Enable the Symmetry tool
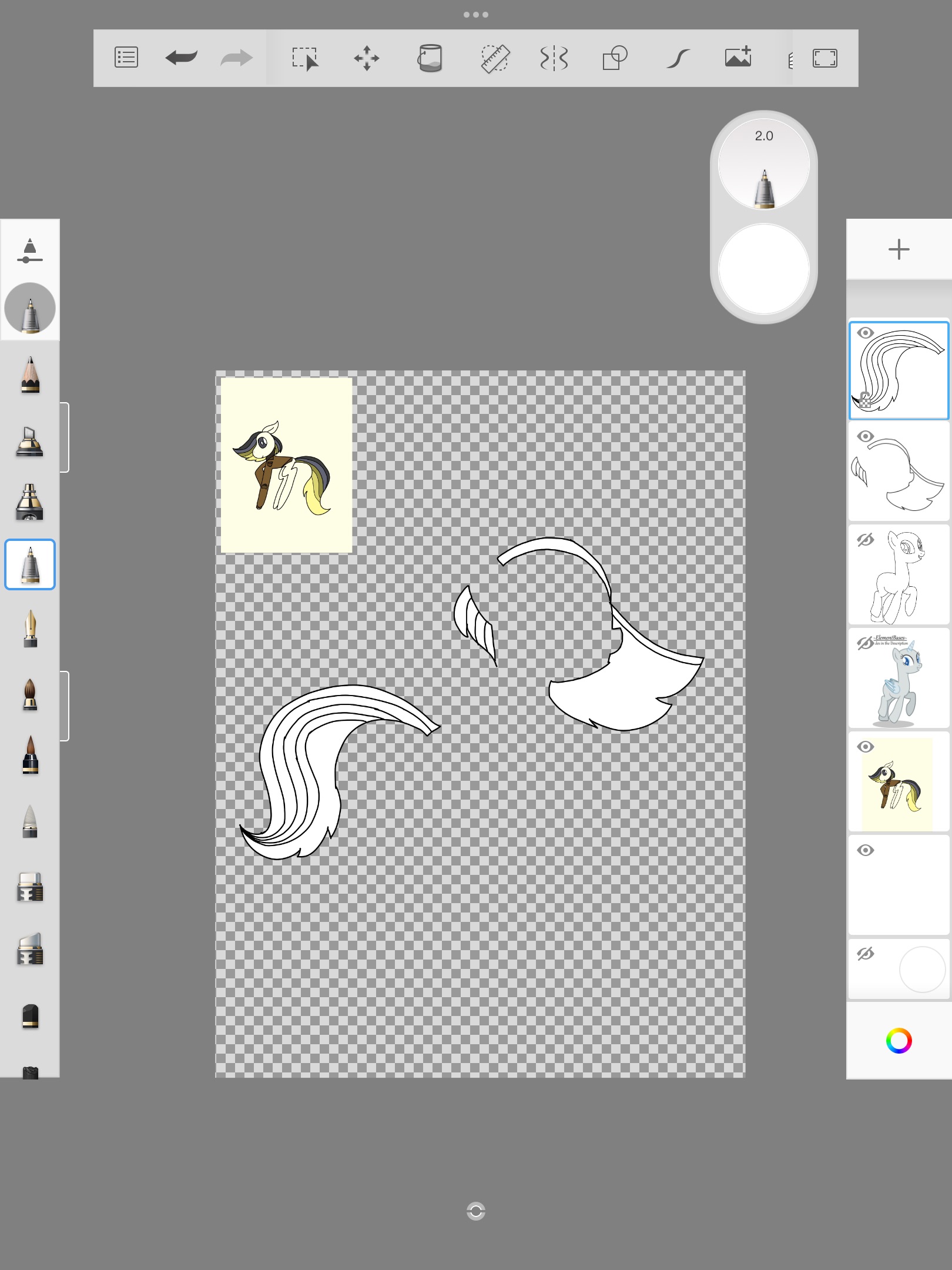952x1270 pixels. pos(554,58)
